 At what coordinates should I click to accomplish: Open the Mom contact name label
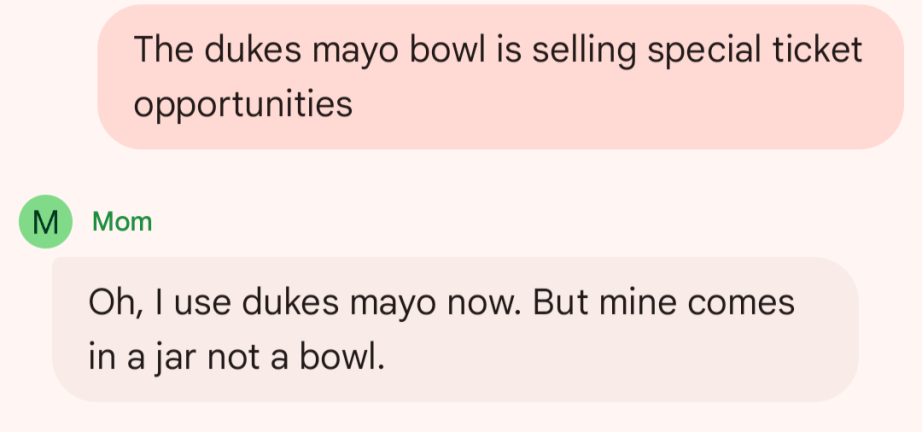tap(122, 222)
